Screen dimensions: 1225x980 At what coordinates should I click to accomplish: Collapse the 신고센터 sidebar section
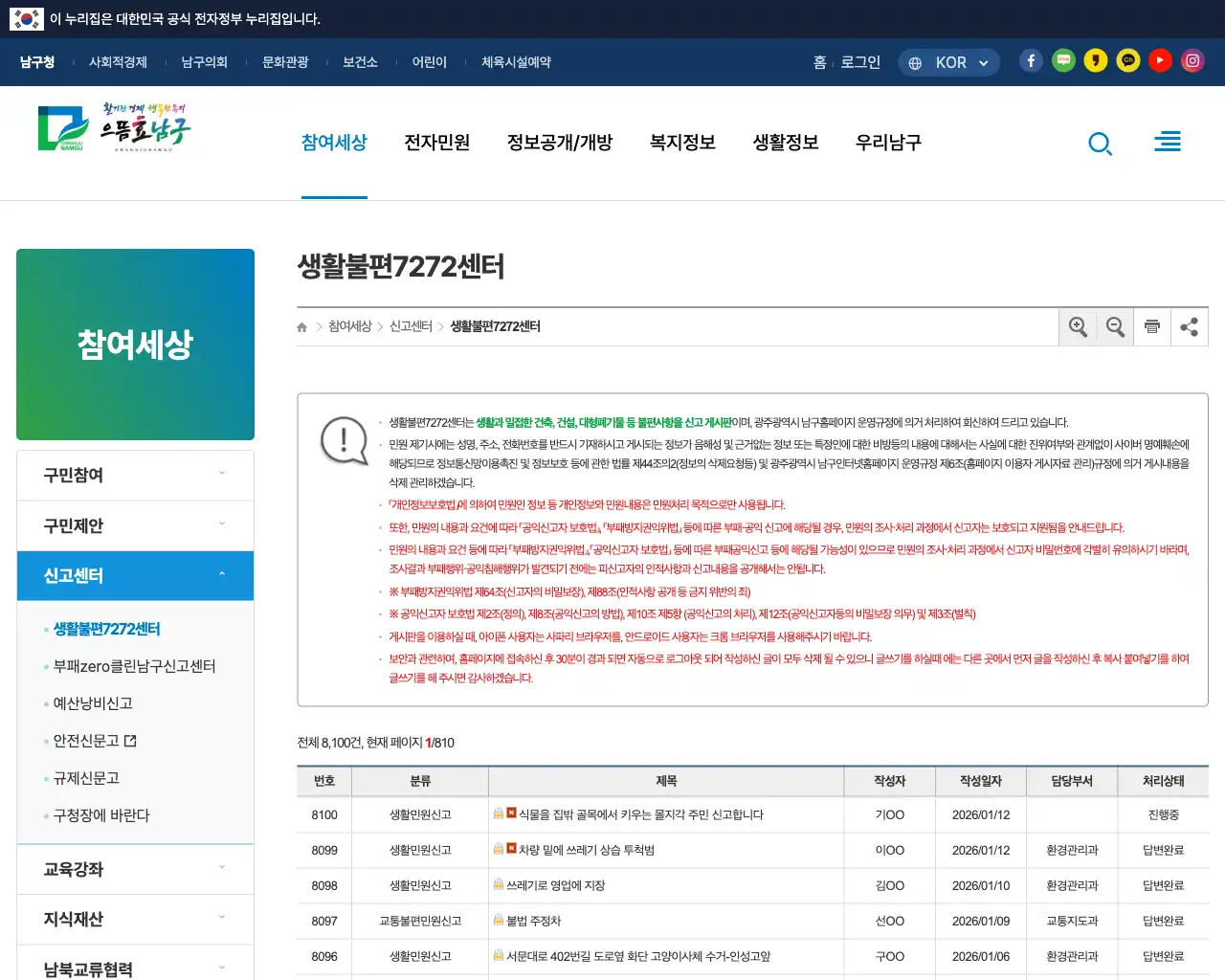click(135, 575)
